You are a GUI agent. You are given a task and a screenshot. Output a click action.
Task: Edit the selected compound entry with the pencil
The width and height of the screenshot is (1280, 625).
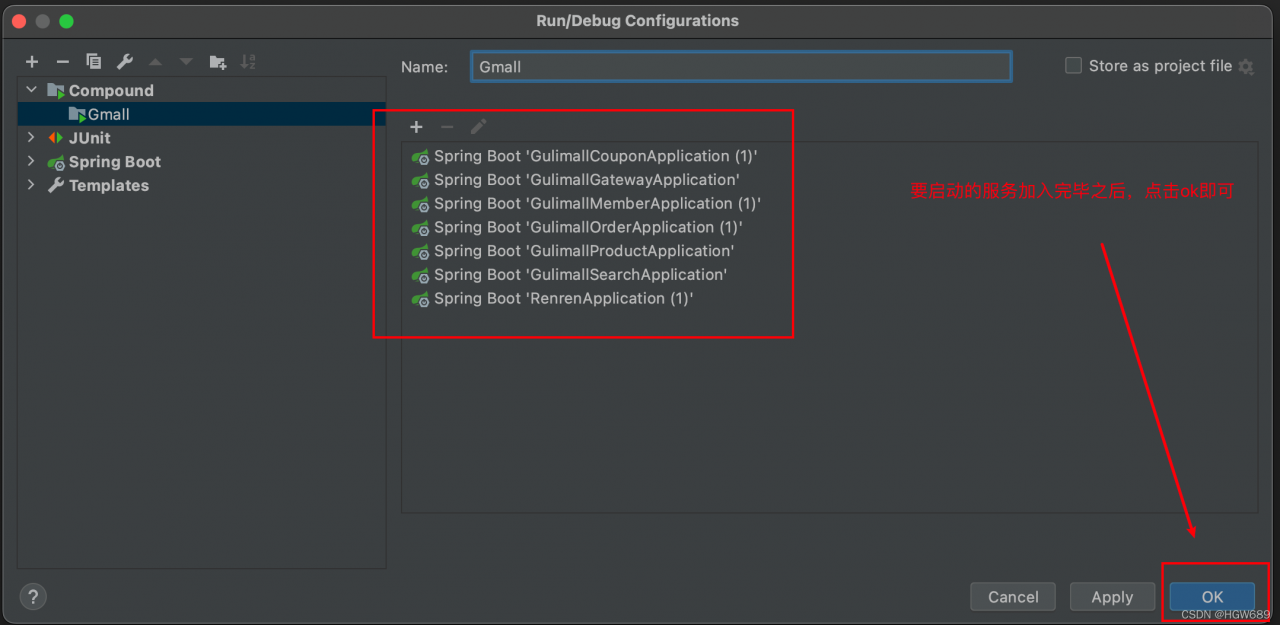(x=478, y=127)
